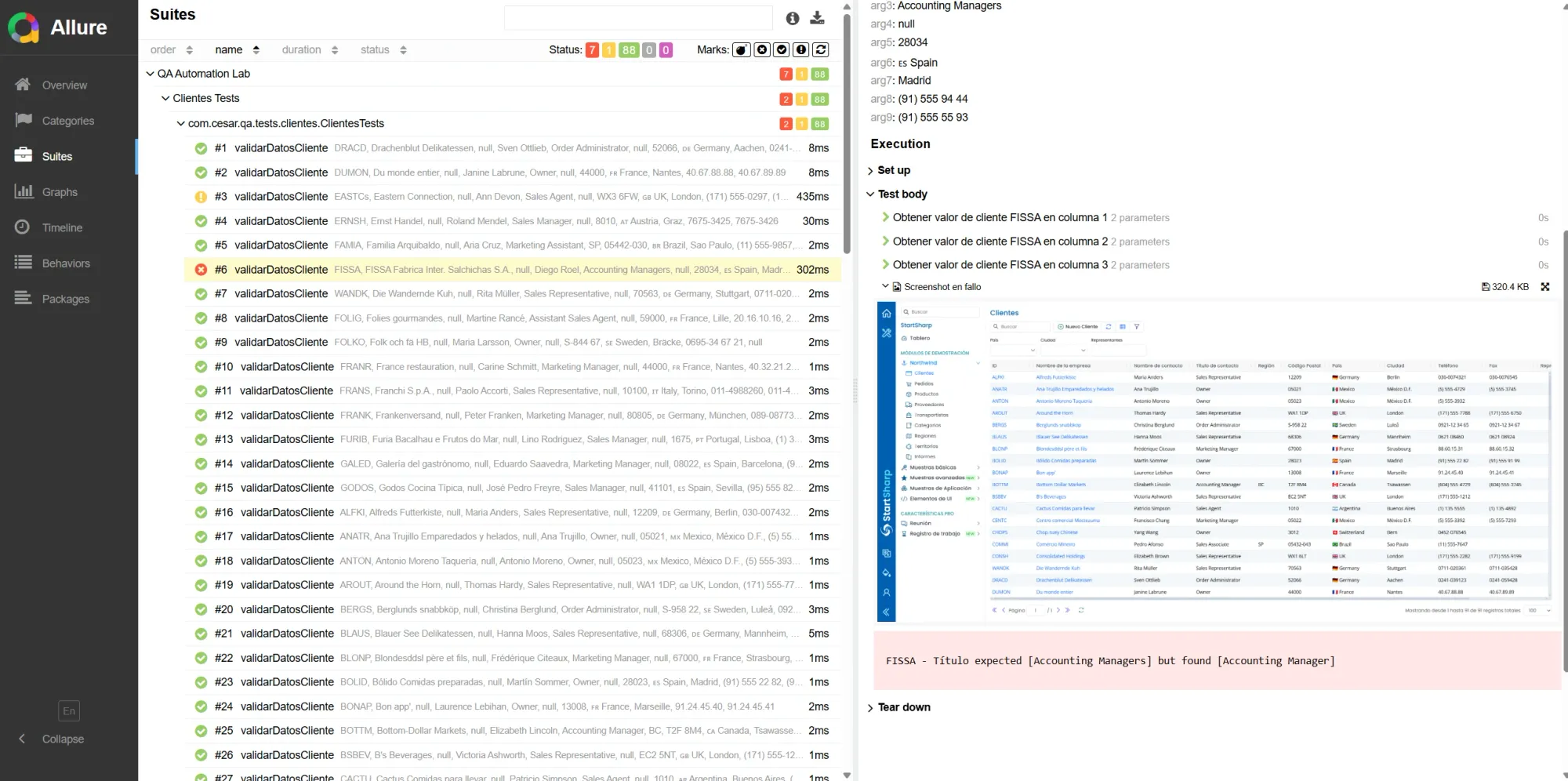Toggle the broken status filter showing 1
Image resolution: width=1568 pixels, height=781 pixels.
[610, 49]
